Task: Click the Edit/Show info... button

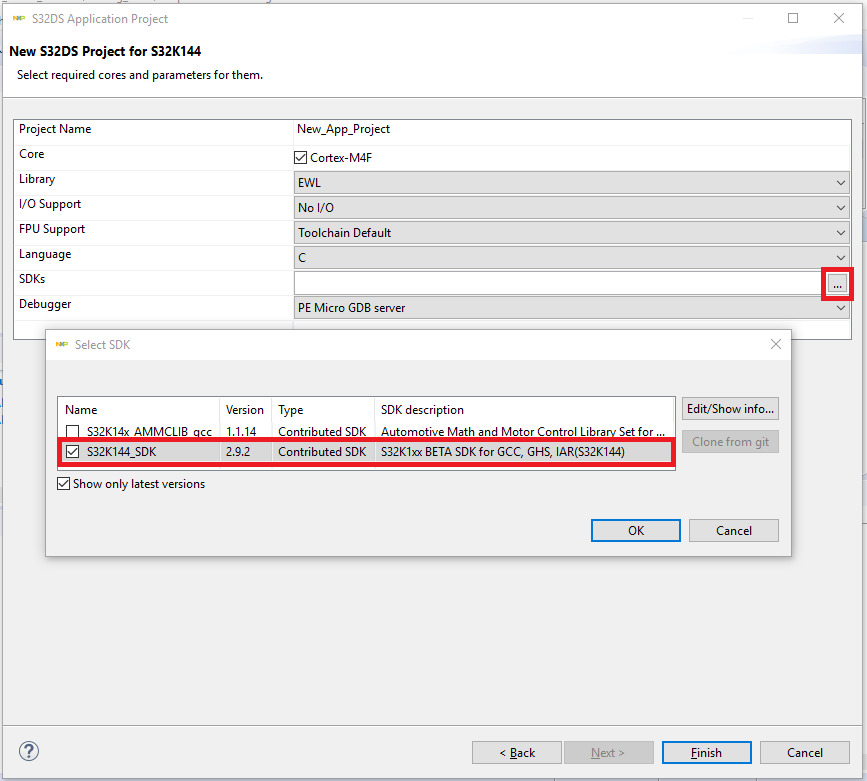Action: point(730,409)
